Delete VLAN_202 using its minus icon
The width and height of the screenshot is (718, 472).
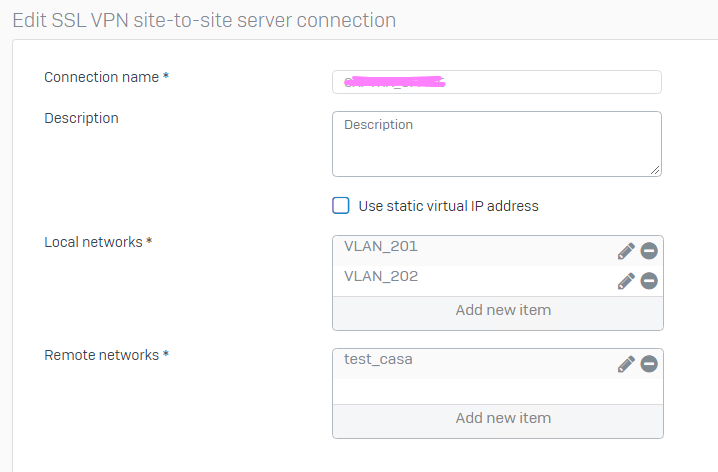(x=649, y=281)
